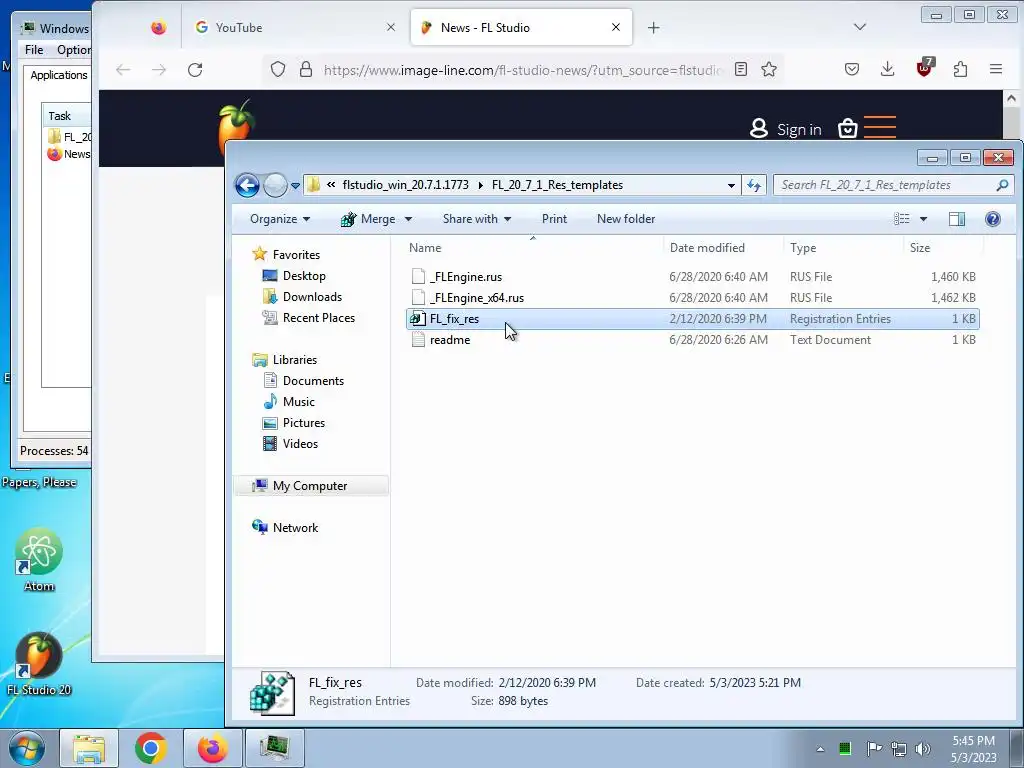Switch to the YouTube tab in Firefox
The height and width of the screenshot is (768, 1024).
tap(296, 27)
